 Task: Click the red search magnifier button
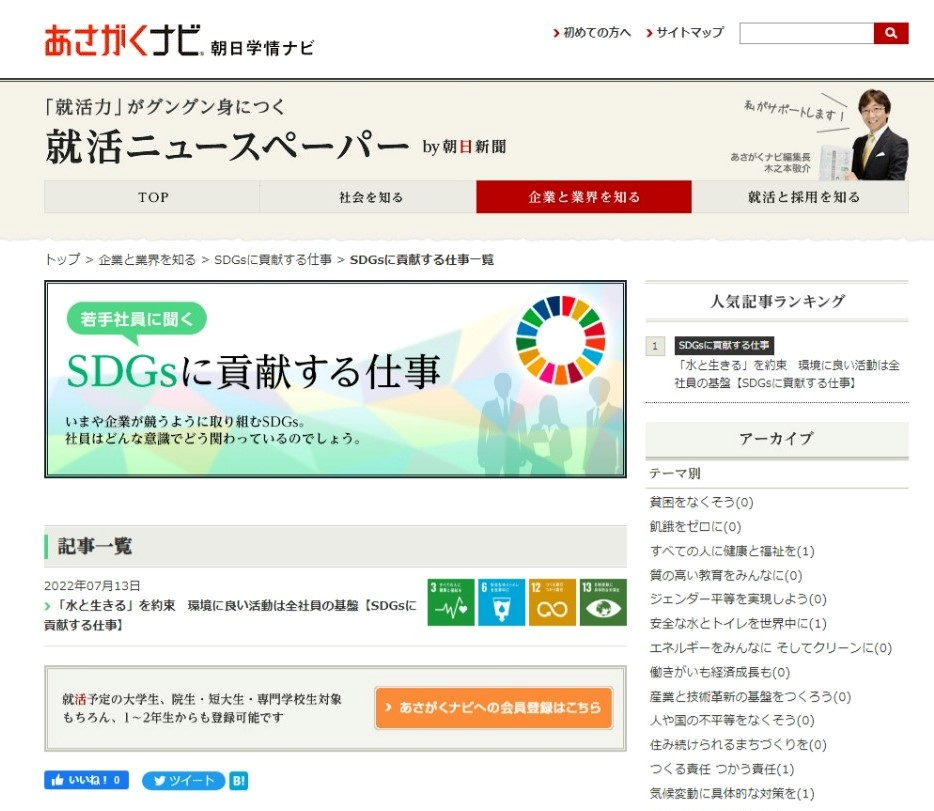[x=891, y=33]
